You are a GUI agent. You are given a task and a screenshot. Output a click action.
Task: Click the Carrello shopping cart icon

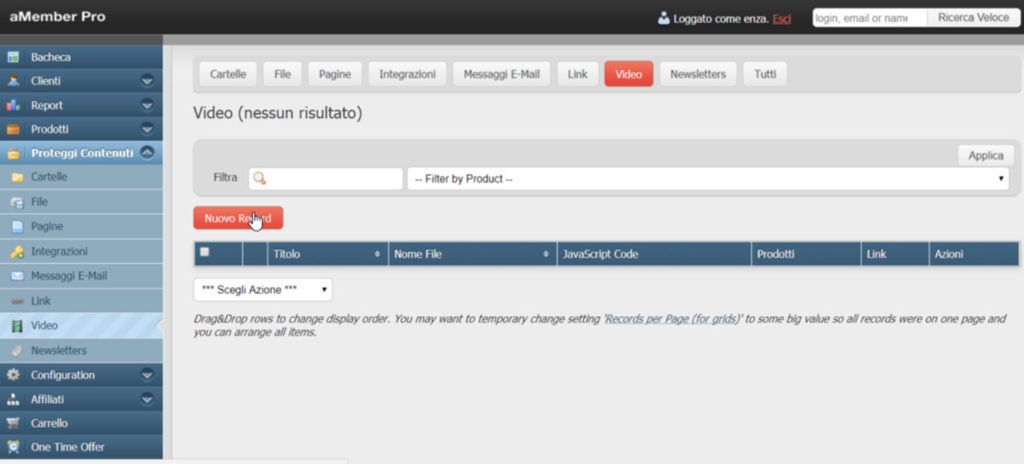click(13, 423)
